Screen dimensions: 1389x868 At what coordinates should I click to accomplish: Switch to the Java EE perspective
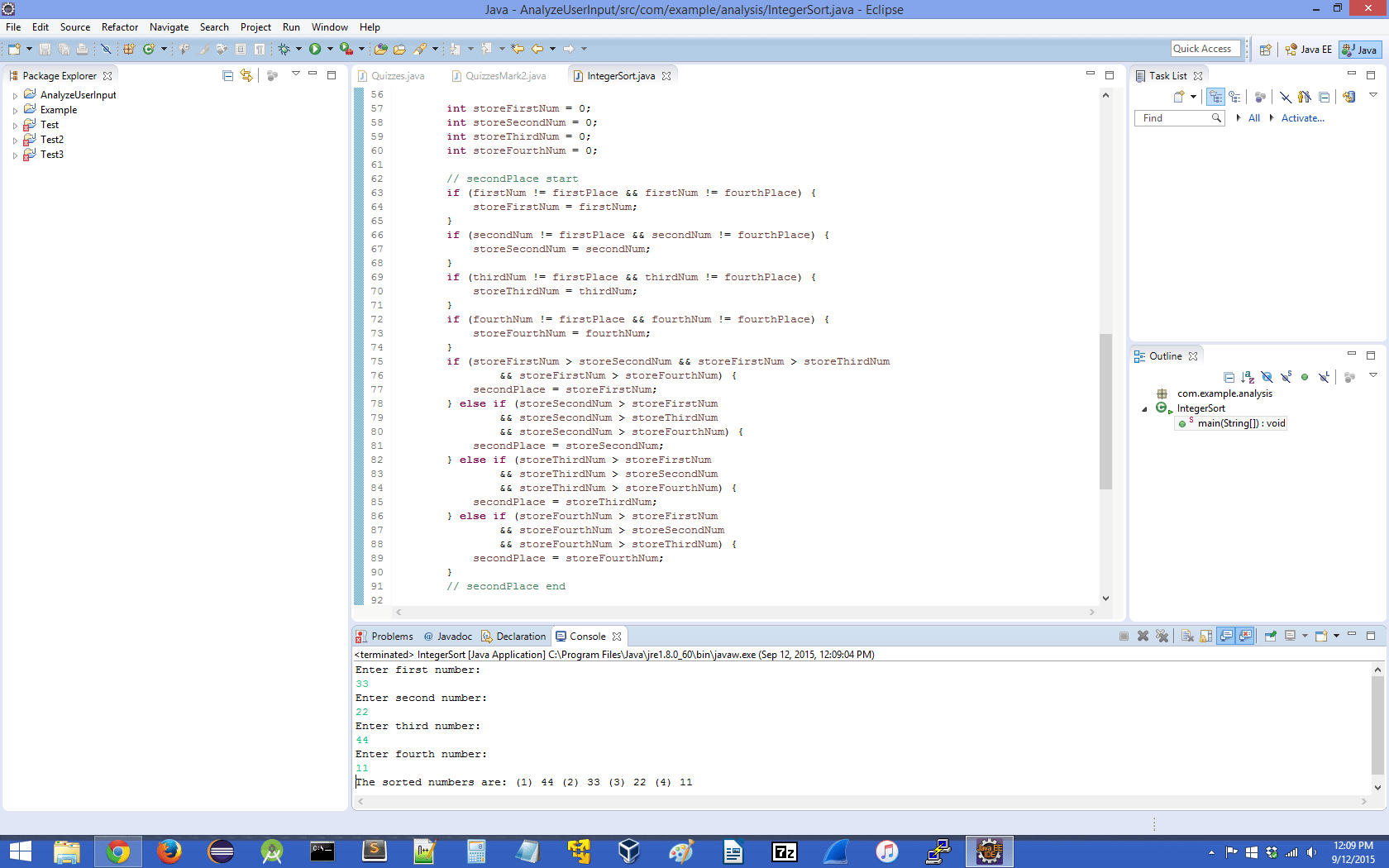pyautogui.click(x=1308, y=50)
